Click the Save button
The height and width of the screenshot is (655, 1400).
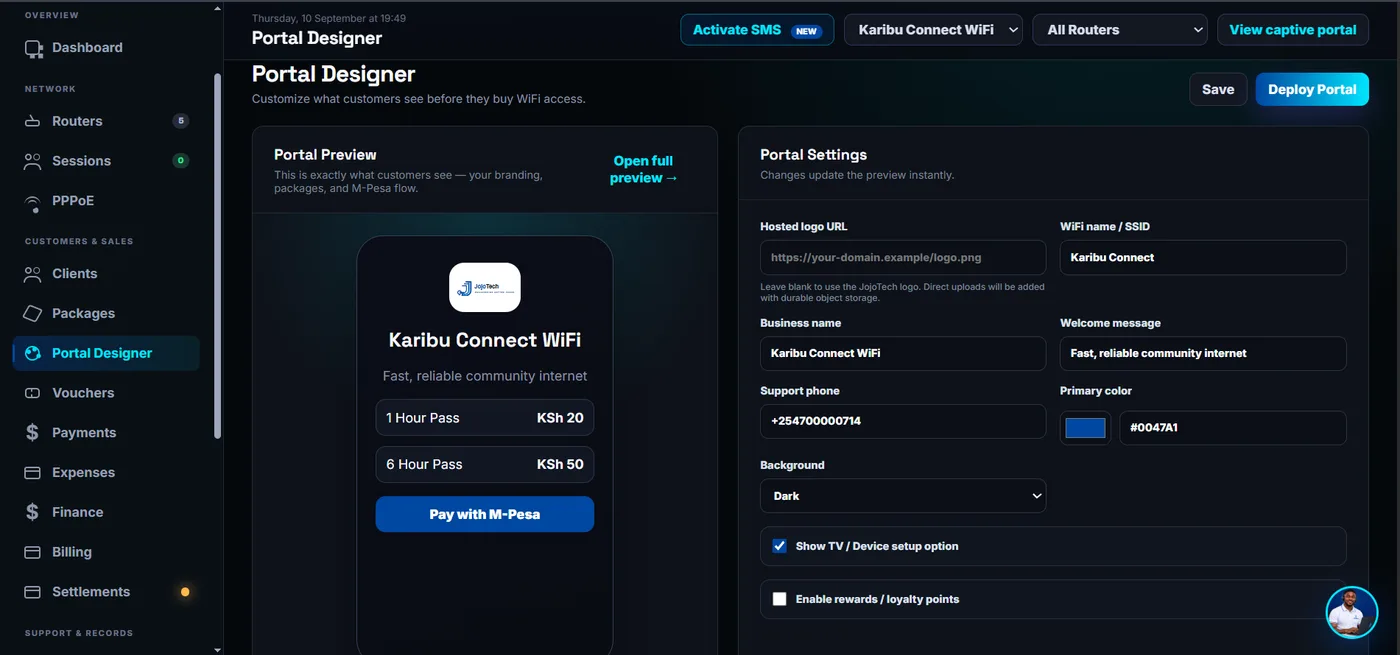point(1218,89)
